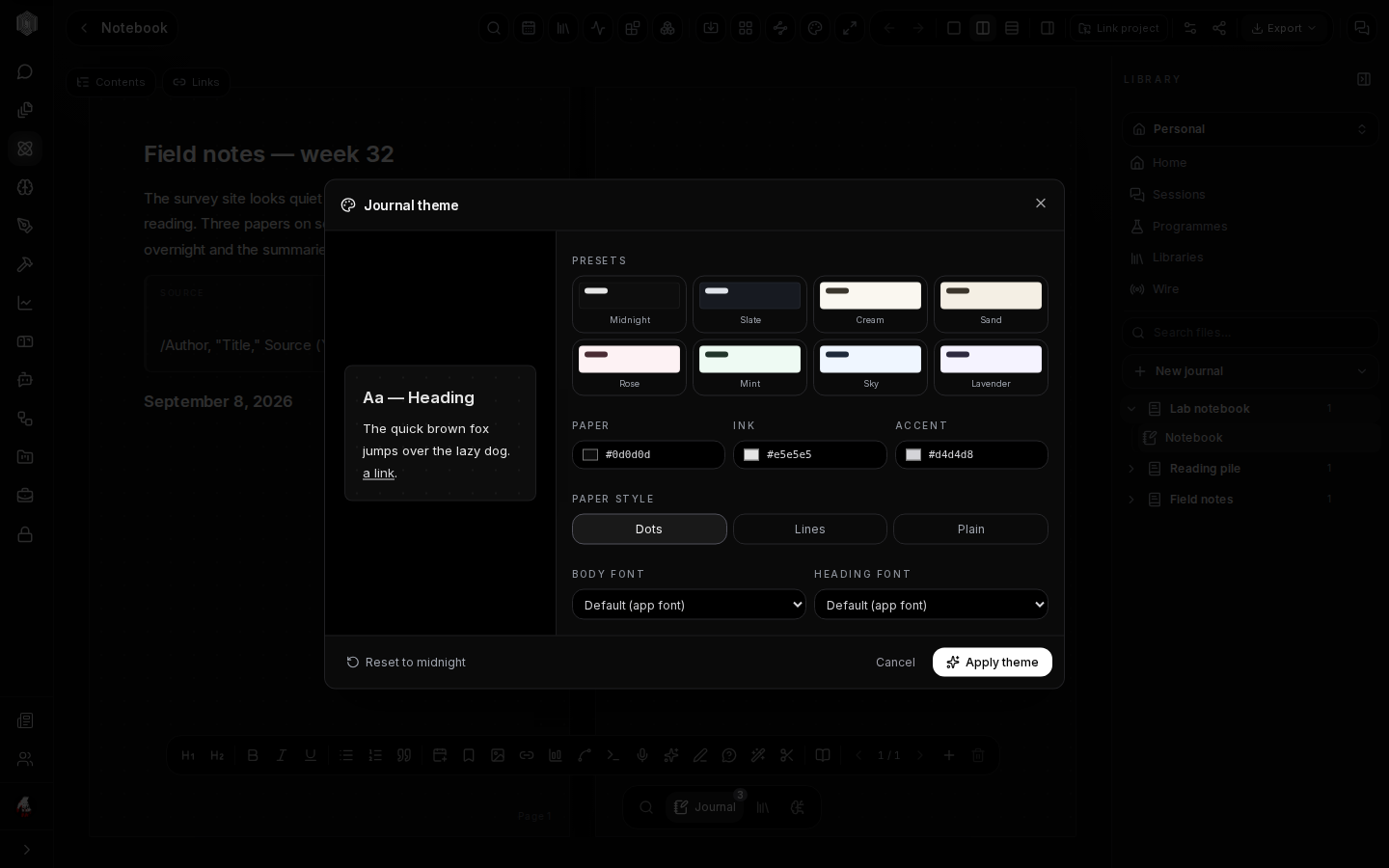1389x868 pixels.
Task: Expand the Reading pile tree item
Action: point(1131,469)
